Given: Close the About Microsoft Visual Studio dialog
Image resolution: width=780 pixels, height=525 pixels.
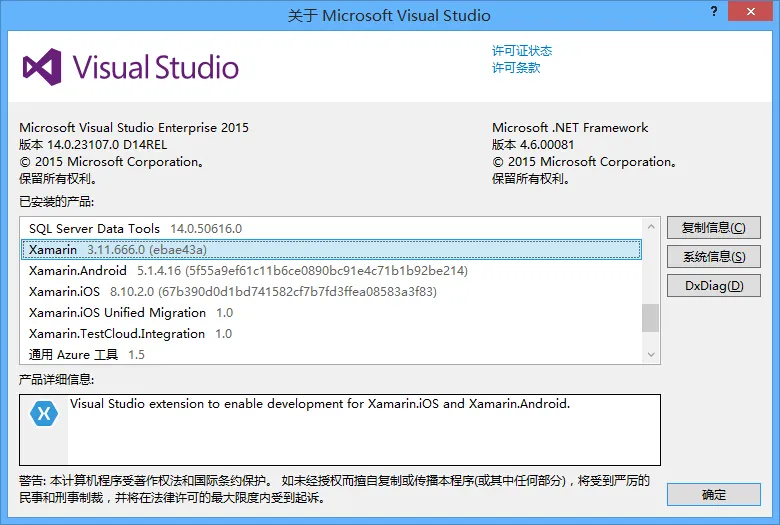Looking at the screenshot, I should point(753,12).
